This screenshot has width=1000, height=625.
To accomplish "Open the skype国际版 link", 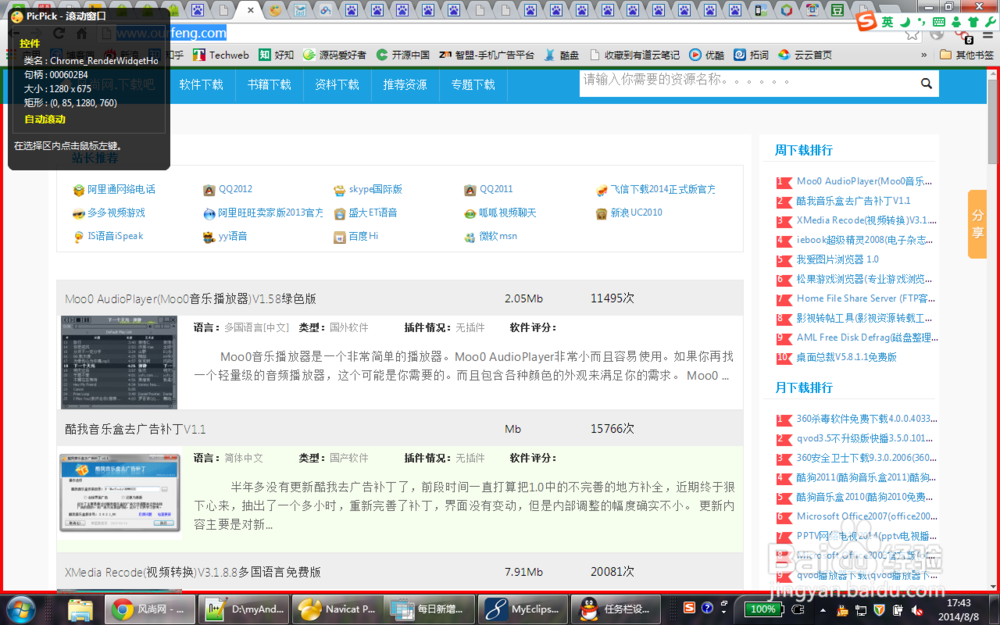I will [x=375, y=189].
